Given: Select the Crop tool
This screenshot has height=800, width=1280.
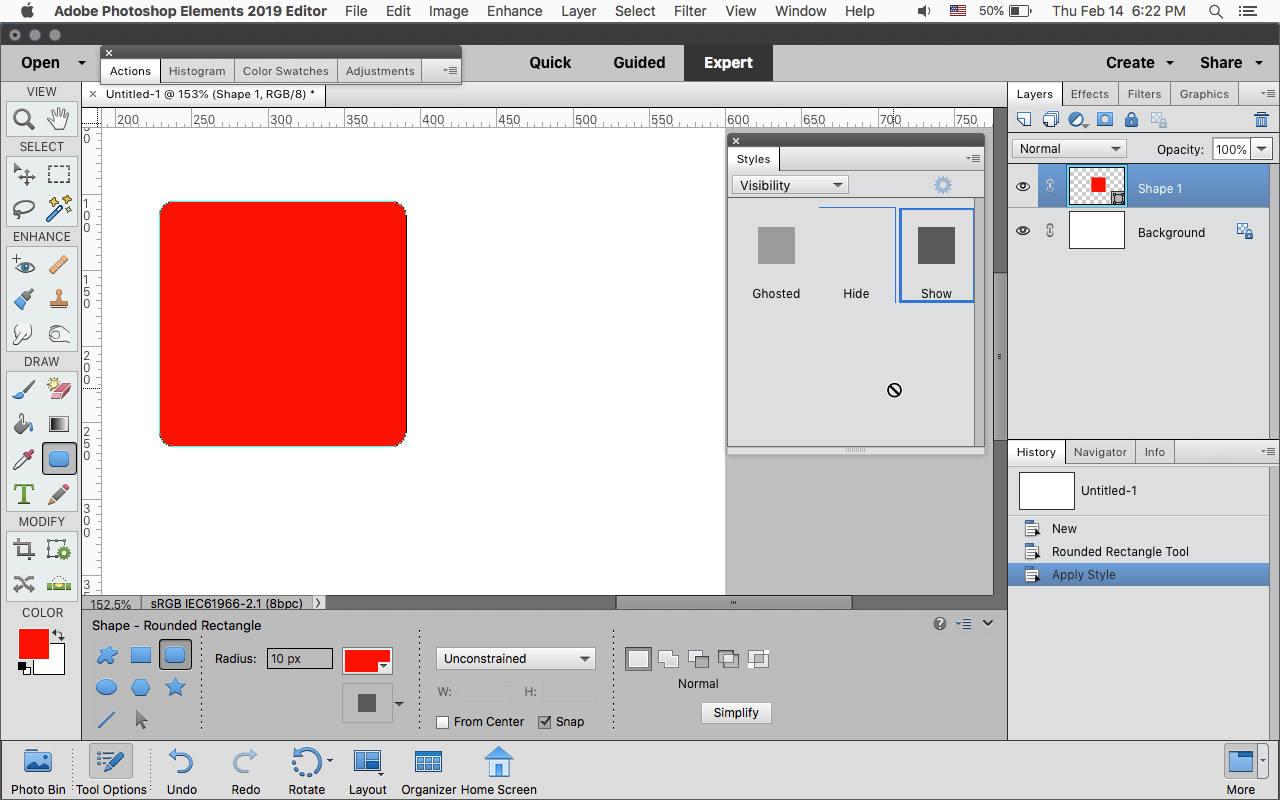Looking at the screenshot, I should tap(24, 549).
